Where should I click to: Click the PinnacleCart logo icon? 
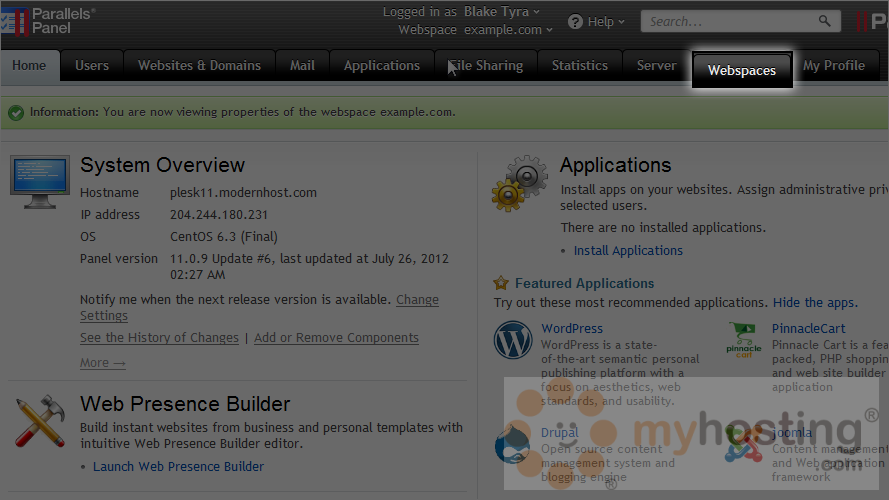[743, 340]
